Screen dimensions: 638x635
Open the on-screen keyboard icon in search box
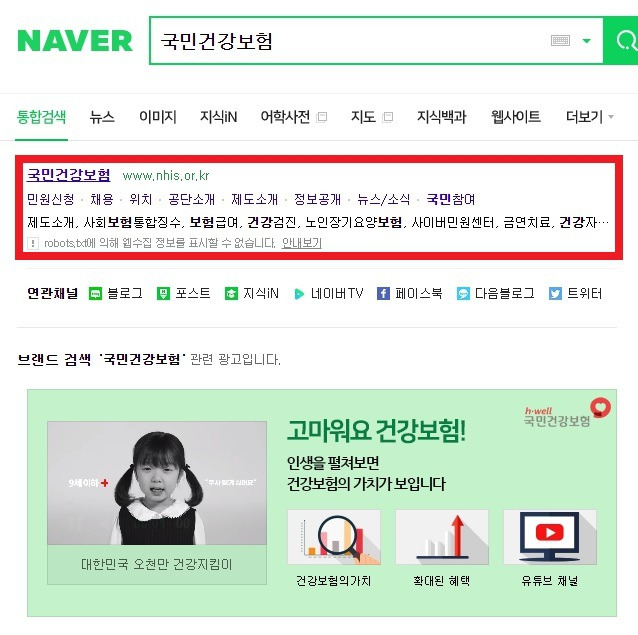pyautogui.click(x=560, y=40)
